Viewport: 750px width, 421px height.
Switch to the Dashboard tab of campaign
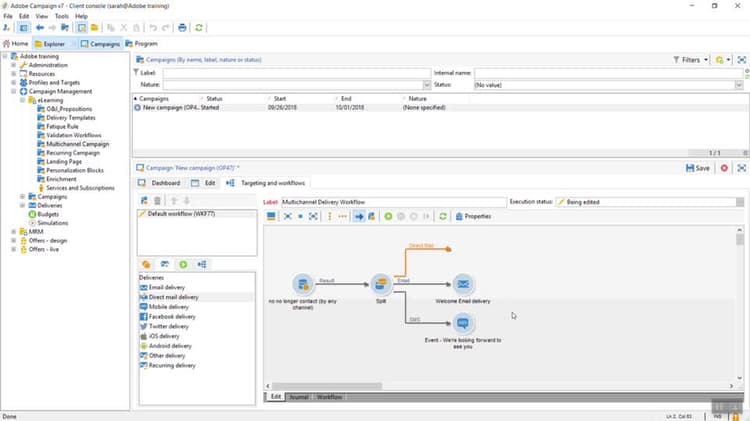[159, 183]
